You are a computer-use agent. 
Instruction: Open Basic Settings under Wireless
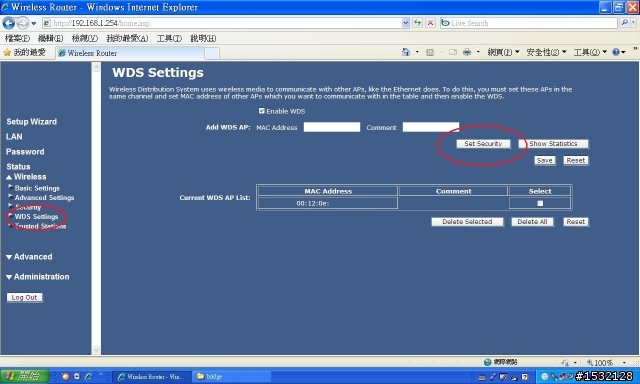point(37,188)
